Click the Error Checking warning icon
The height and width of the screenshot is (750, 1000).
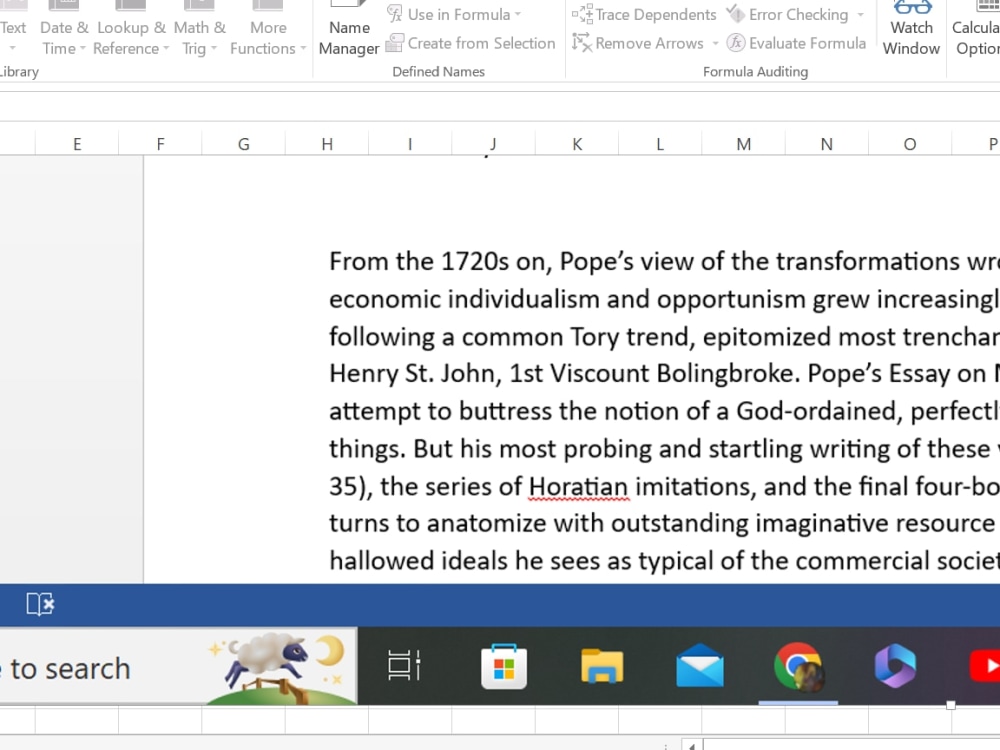click(736, 13)
